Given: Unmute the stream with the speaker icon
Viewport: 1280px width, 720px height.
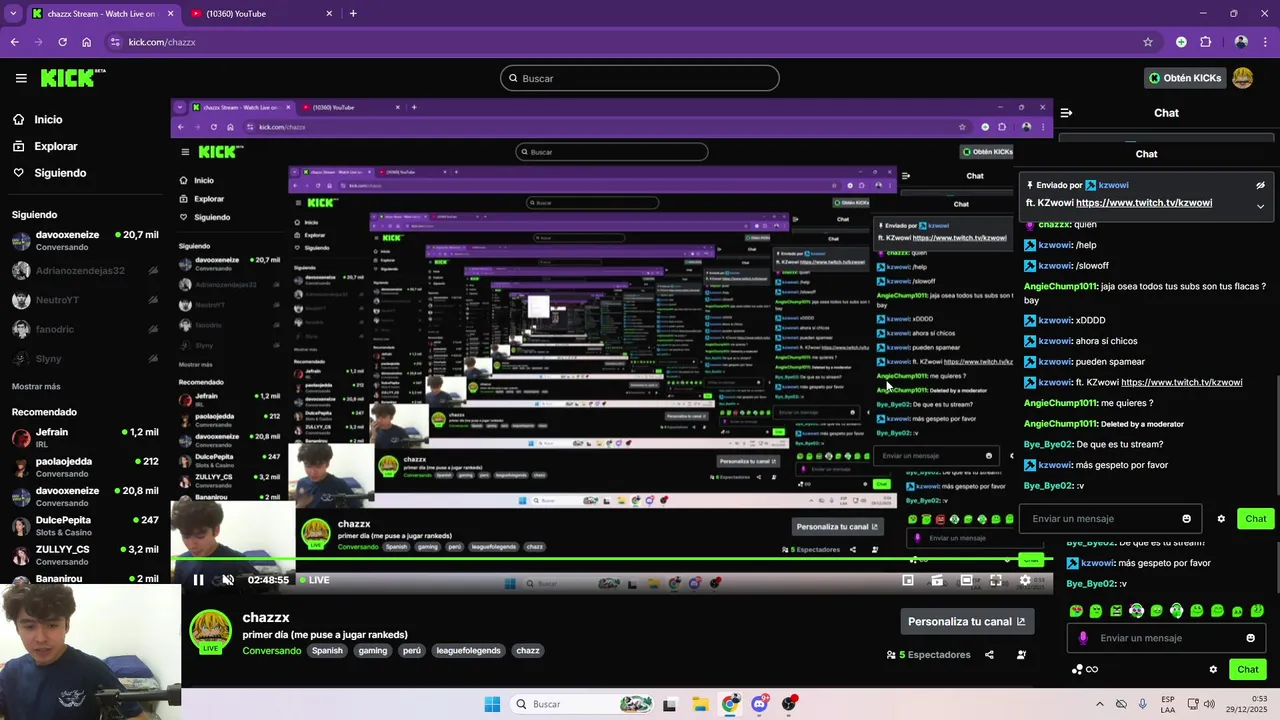Looking at the screenshot, I should [228, 580].
